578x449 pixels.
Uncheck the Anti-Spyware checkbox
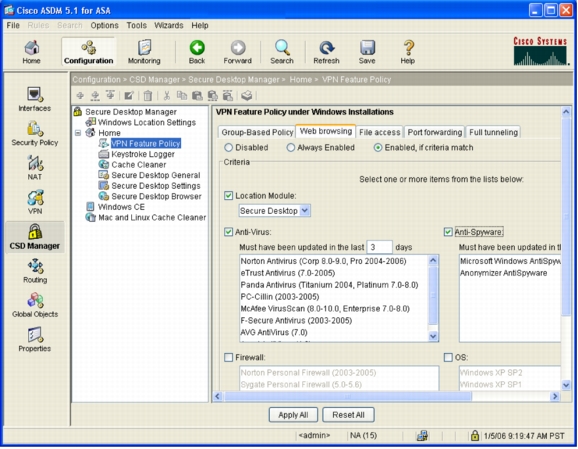[x=448, y=232]
